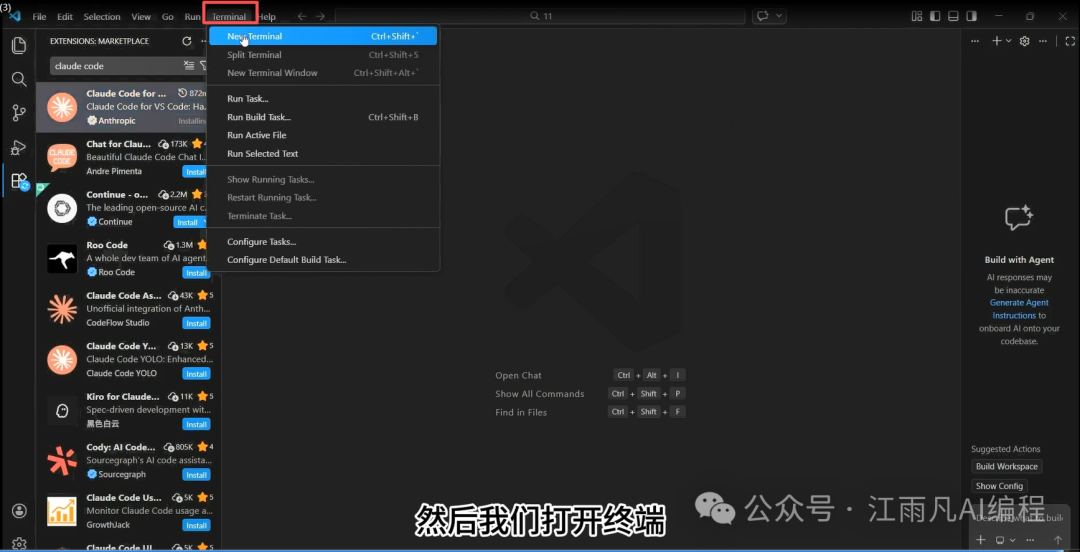Open the Accounts menu icon
The image size is (1080, 552).
[19, 511]
